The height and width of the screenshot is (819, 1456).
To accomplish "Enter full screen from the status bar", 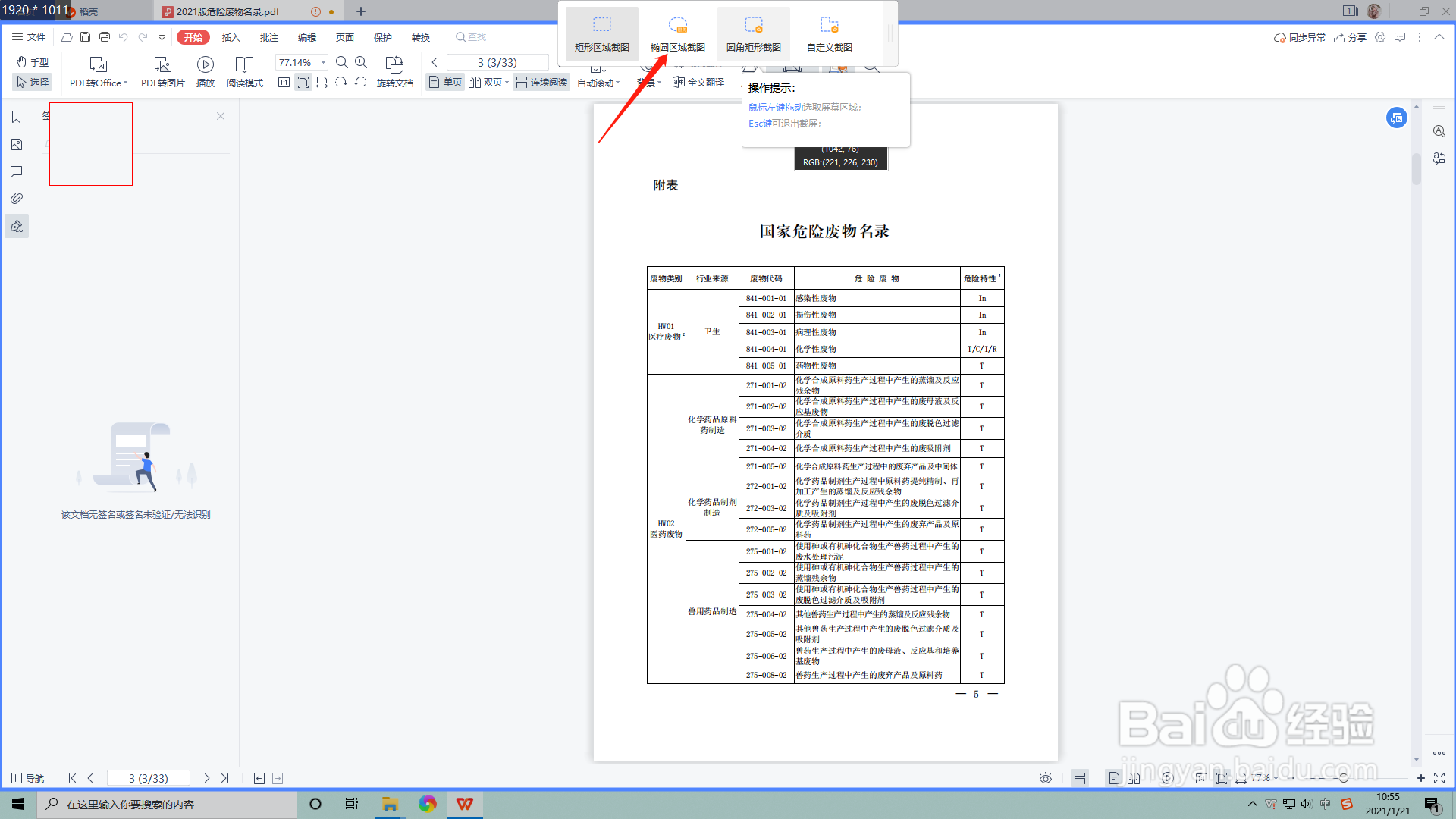I will [1439, 778].
